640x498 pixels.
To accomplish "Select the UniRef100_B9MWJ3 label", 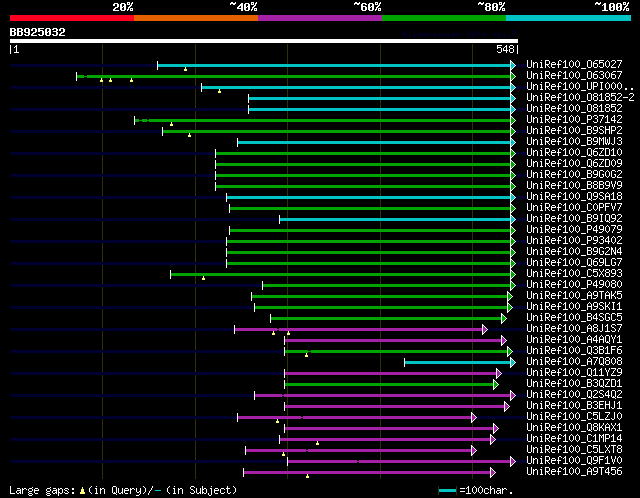I will [x=574, y=141].
